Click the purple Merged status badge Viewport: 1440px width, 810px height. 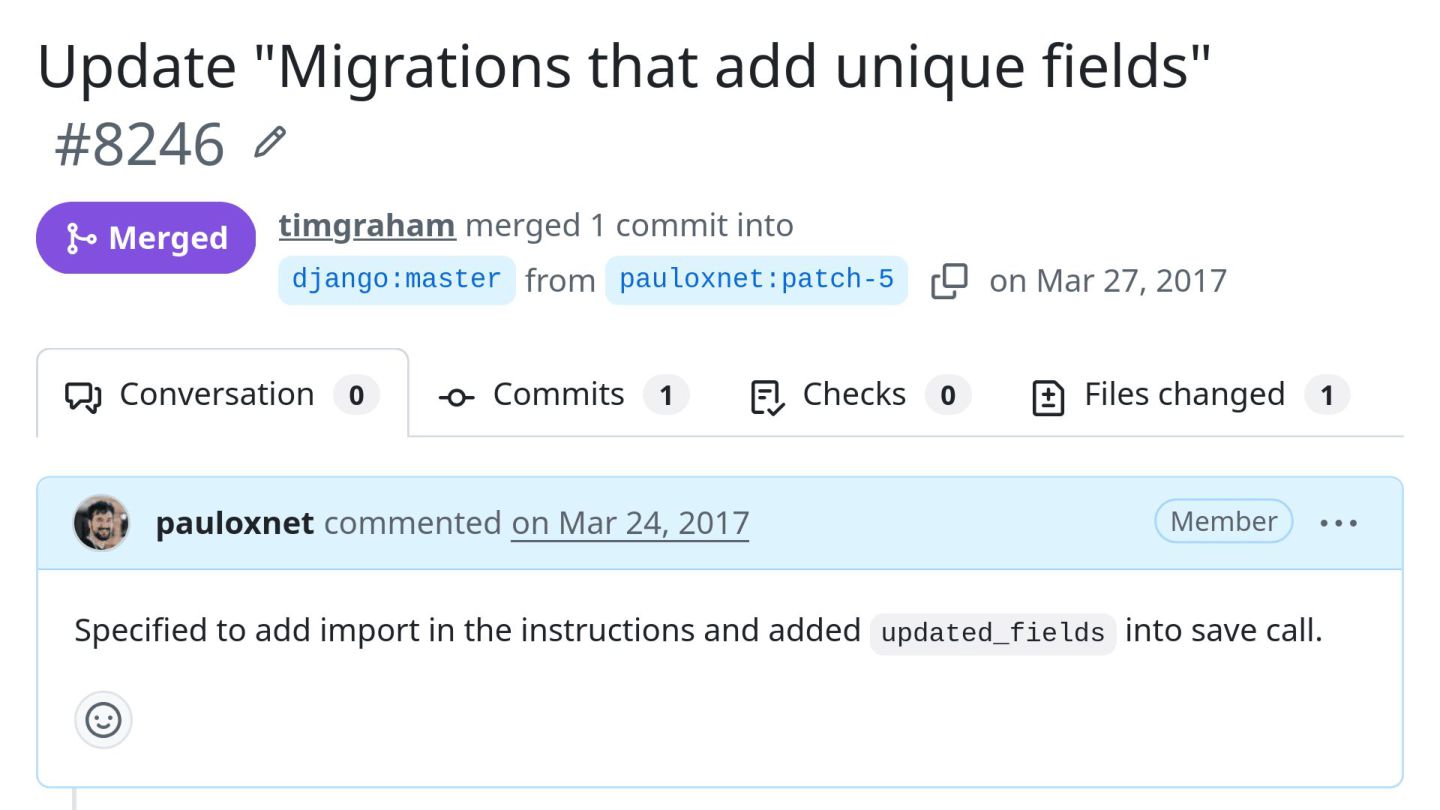[147, 238]
